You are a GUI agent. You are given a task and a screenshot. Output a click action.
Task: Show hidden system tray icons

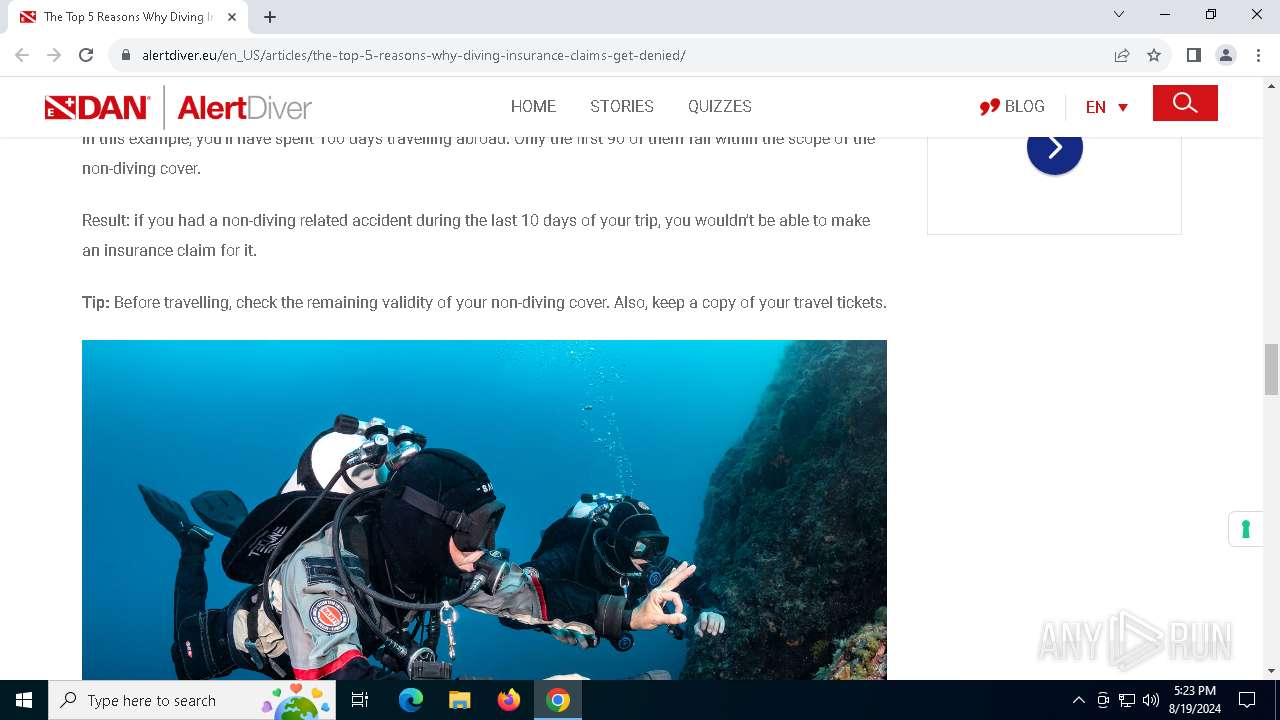[1078, 700]
